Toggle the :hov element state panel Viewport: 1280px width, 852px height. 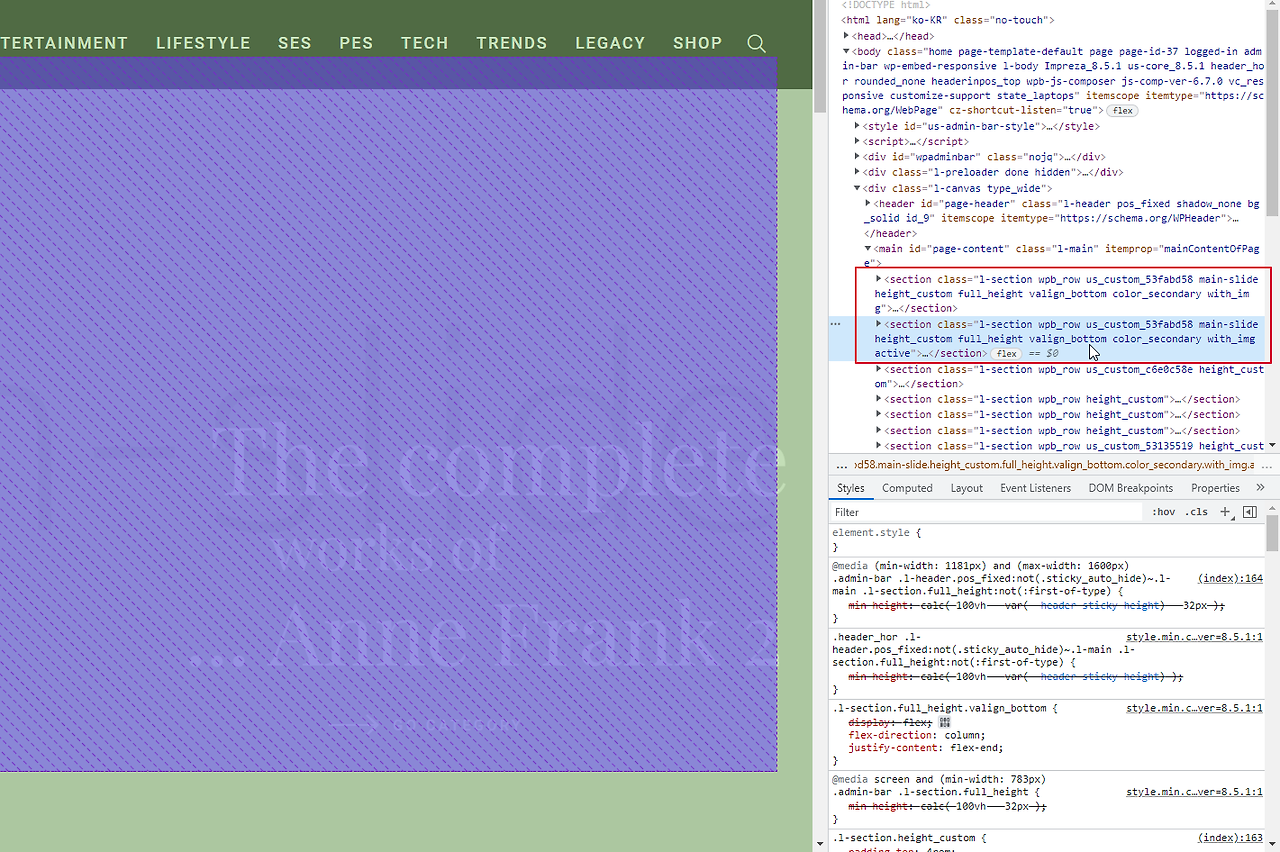[x=1164, y=512]
